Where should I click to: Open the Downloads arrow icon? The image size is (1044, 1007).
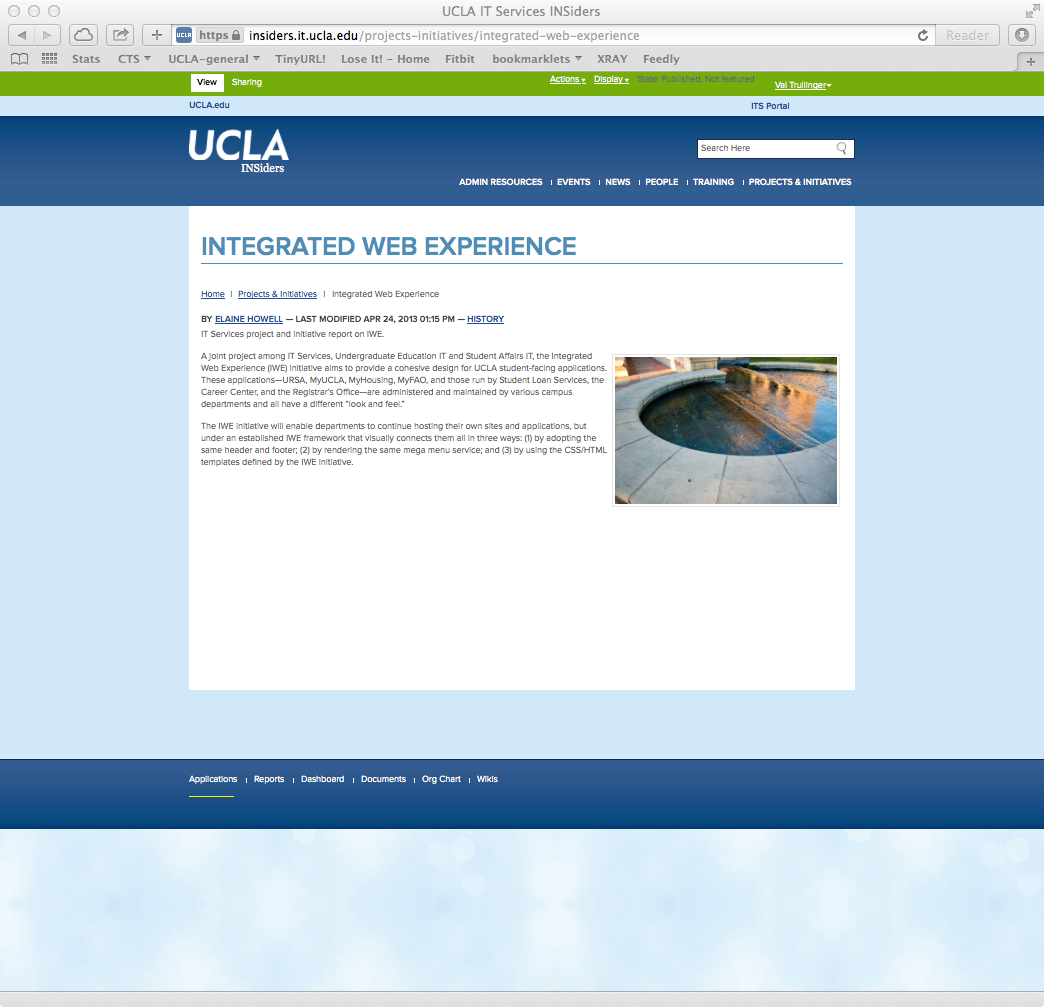[1022, 35]
